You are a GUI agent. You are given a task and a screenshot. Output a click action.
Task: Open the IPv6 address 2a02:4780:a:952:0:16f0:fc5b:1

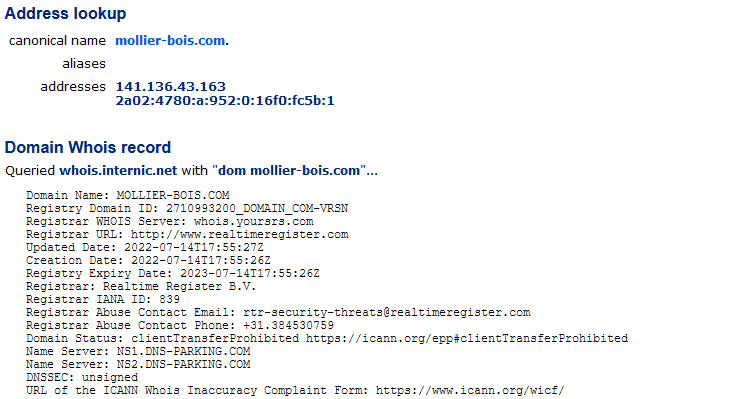click(x=225, y=100)
